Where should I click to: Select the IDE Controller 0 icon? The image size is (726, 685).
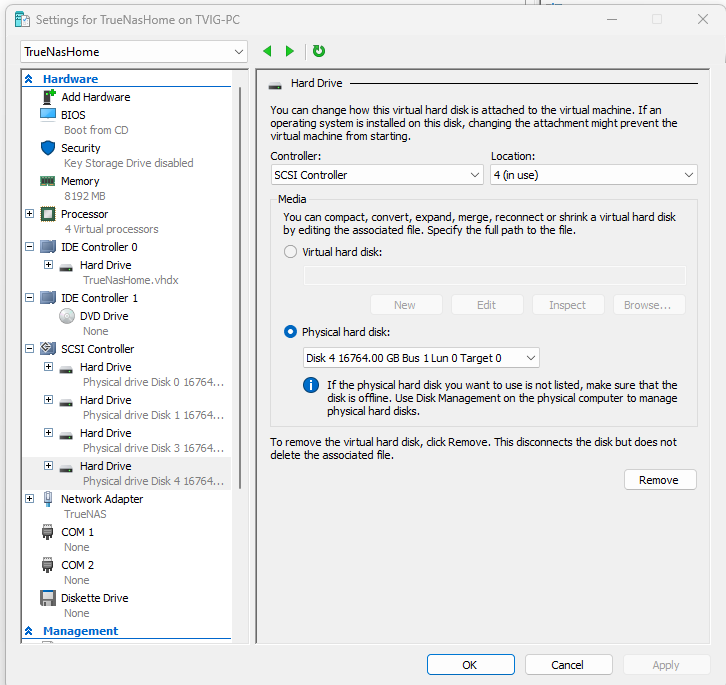48,247
